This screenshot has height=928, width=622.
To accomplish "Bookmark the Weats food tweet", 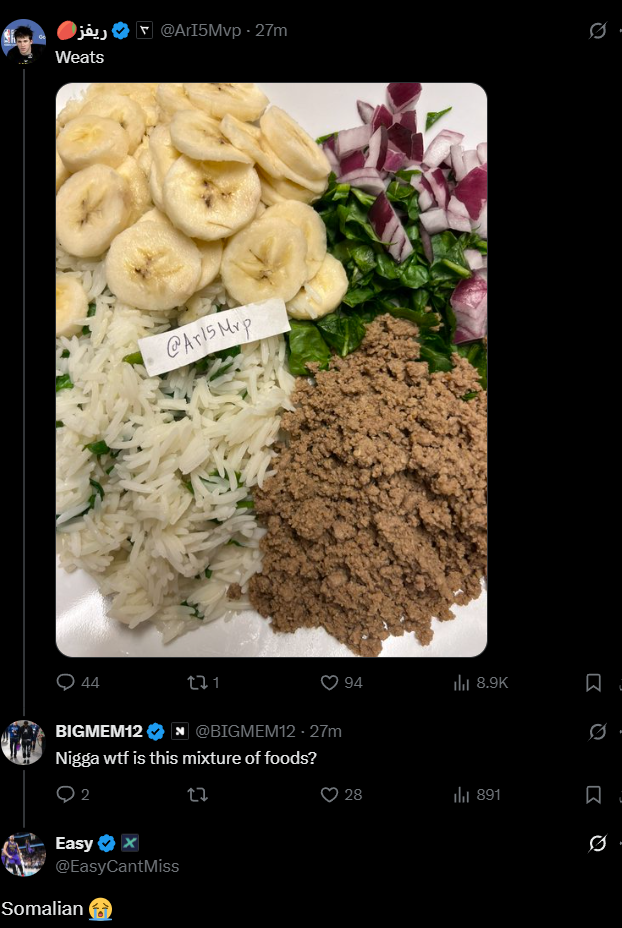I will 593,682.
